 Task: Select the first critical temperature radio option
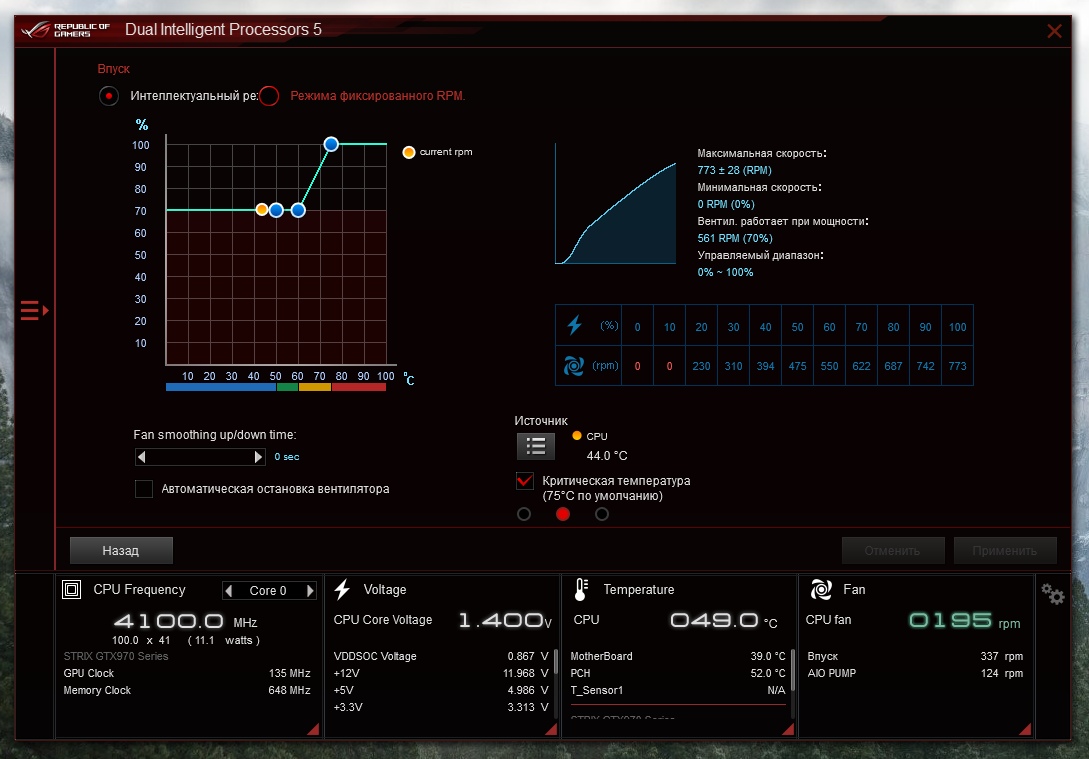pos(524,514)
